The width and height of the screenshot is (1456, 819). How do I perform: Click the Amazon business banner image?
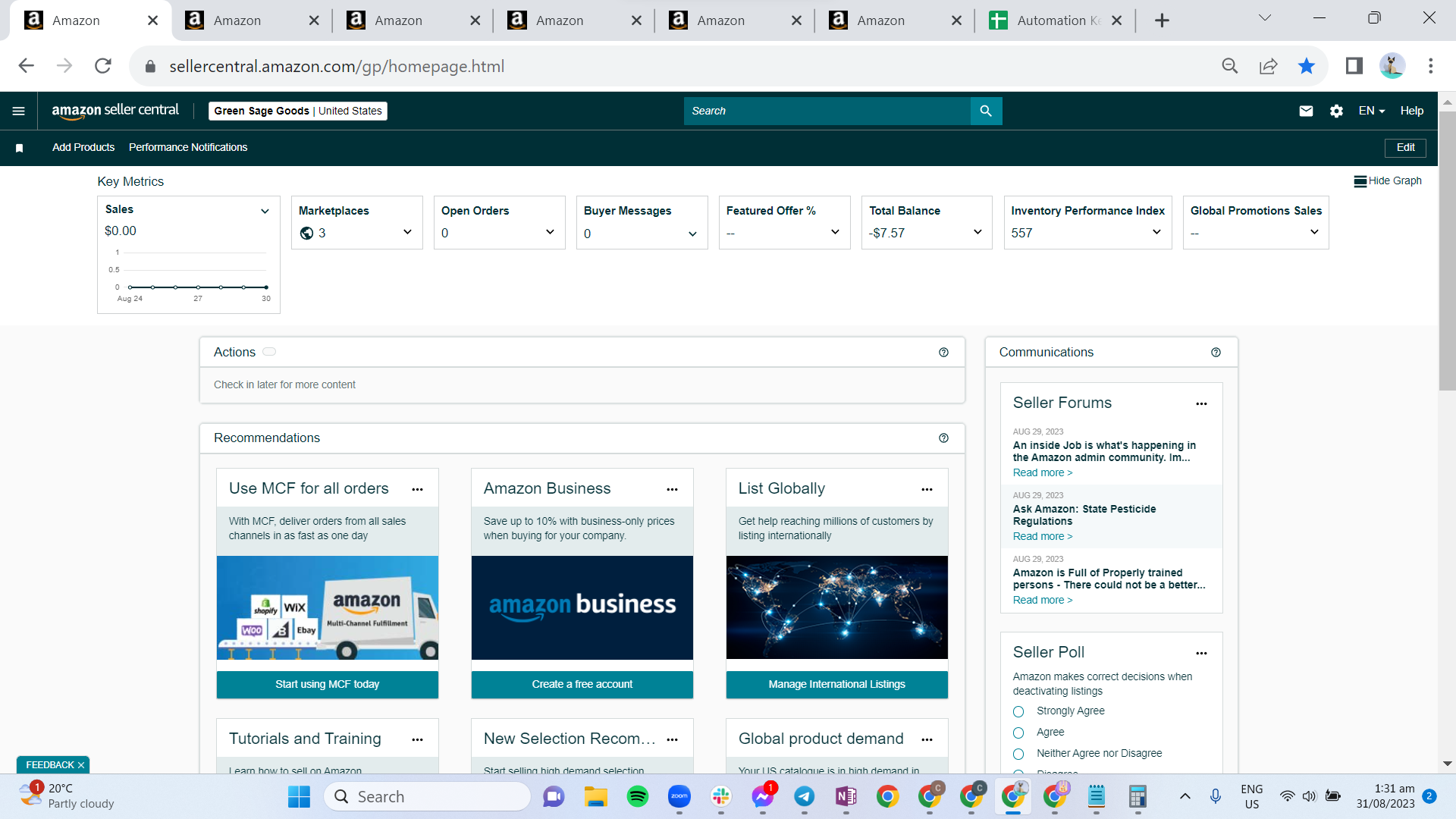[582, 607]
